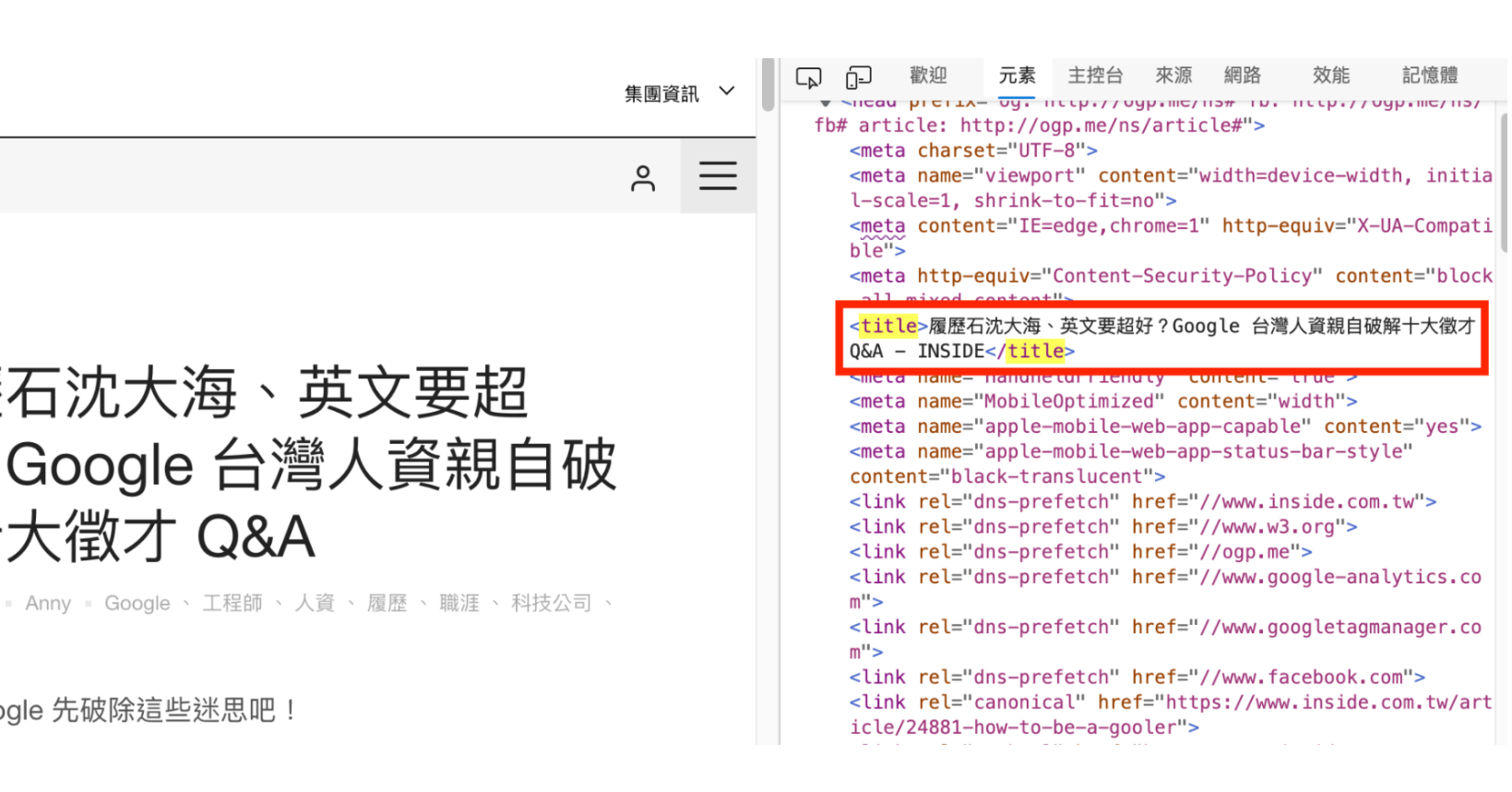Screen dimensions: 1512x792
Task: Select the canonical link node
Action: pyautogui.click(x=1171, y=714)
